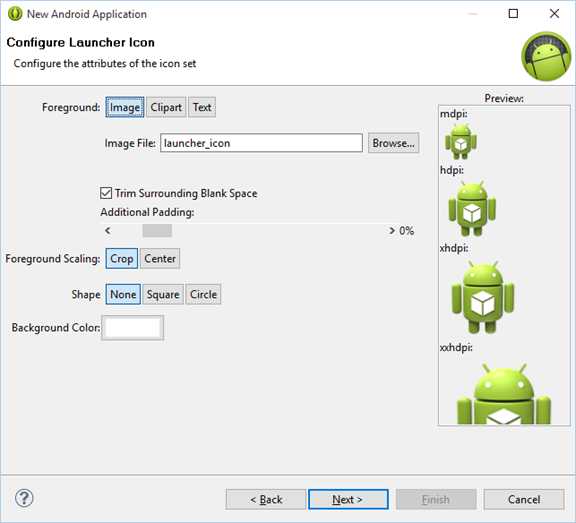
Task: Set shape to None
Action: pyautogui.click(x=123, y=294)
